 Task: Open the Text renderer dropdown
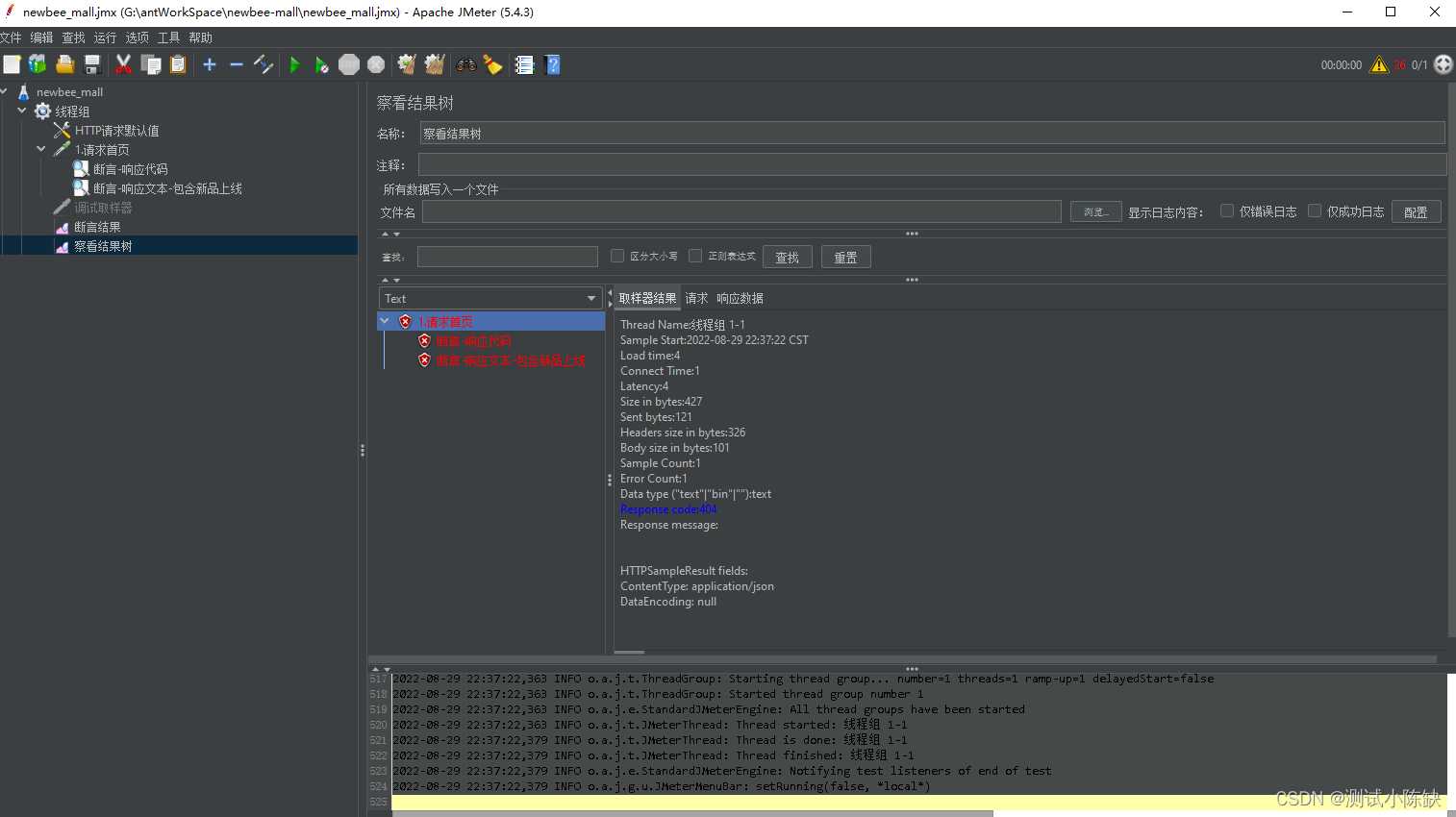pos(490,298)
